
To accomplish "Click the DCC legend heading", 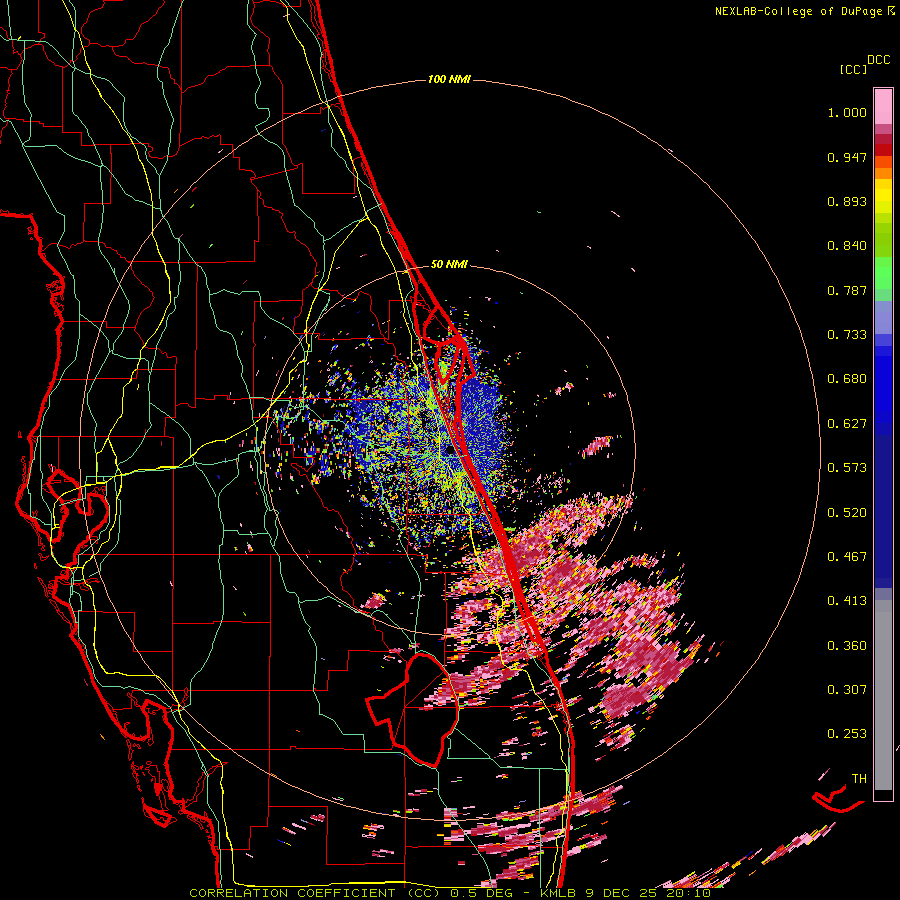I will point(878,60).
